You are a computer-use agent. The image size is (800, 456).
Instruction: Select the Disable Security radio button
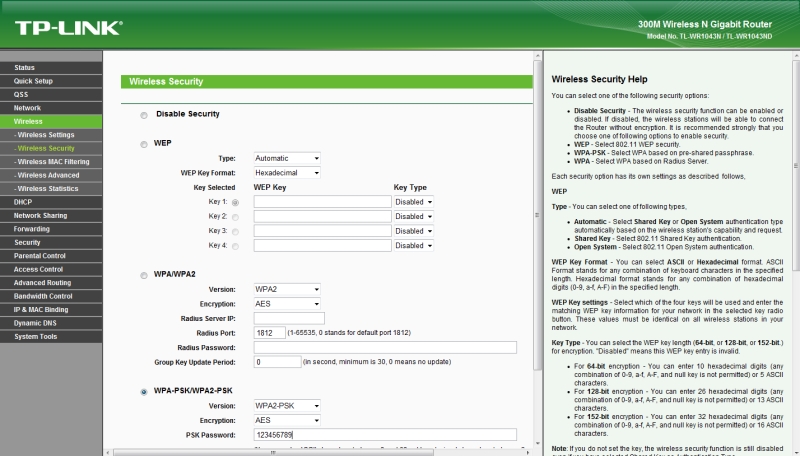click(144, 115)
